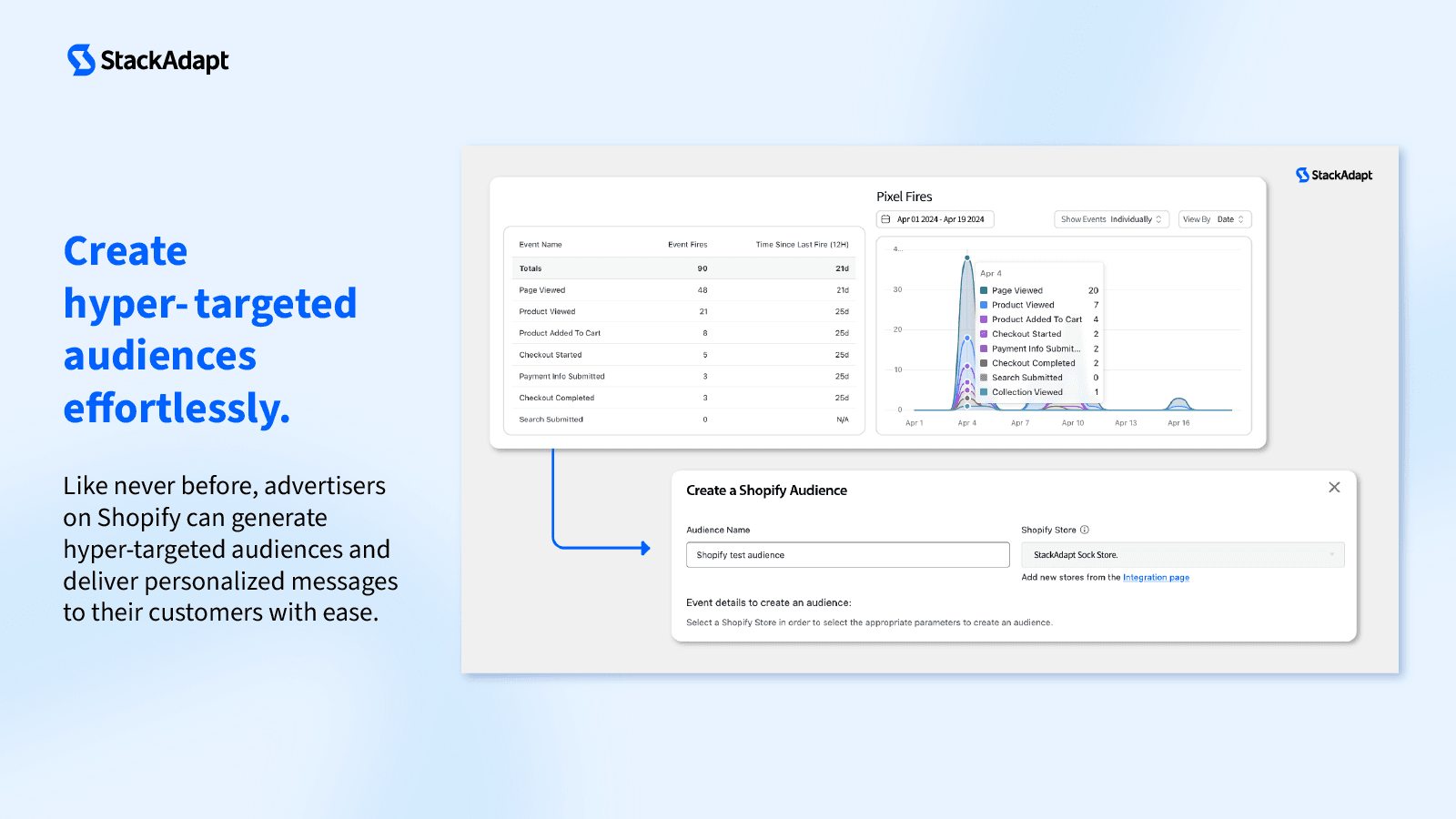Click the info icon beside Shopify Store label
This screenshot has width=1456, height=819.
pyautogui.click(x=1085, y=530)
